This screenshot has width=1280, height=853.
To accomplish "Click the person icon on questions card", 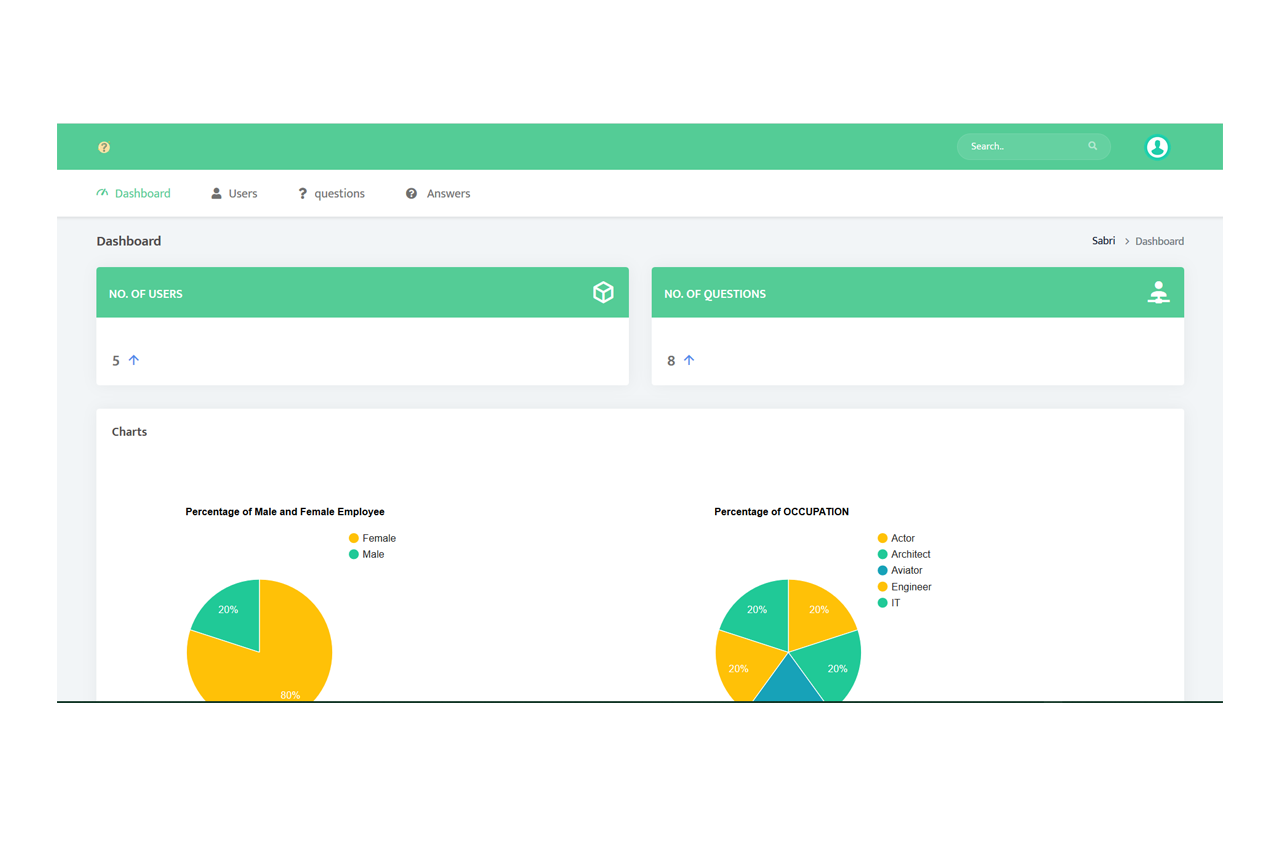I will [x=1158, y=292].
